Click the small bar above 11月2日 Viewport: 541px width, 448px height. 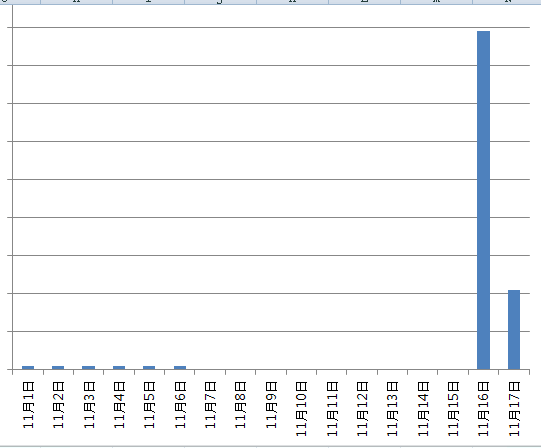pyautogui.click(x=58, y=368)
